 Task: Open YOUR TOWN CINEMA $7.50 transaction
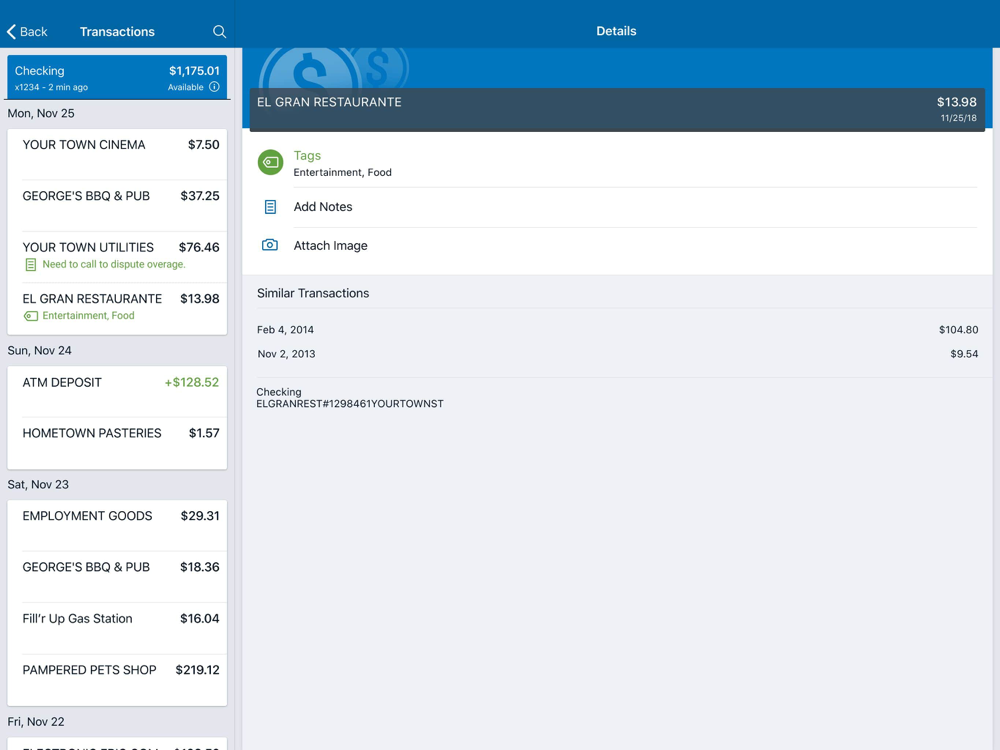(x=117, y=154)
